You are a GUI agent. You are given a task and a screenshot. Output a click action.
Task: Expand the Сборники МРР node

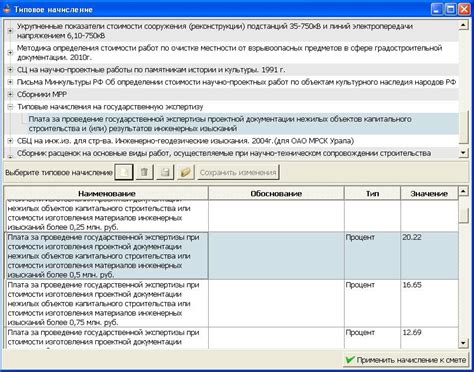point(10,94)
